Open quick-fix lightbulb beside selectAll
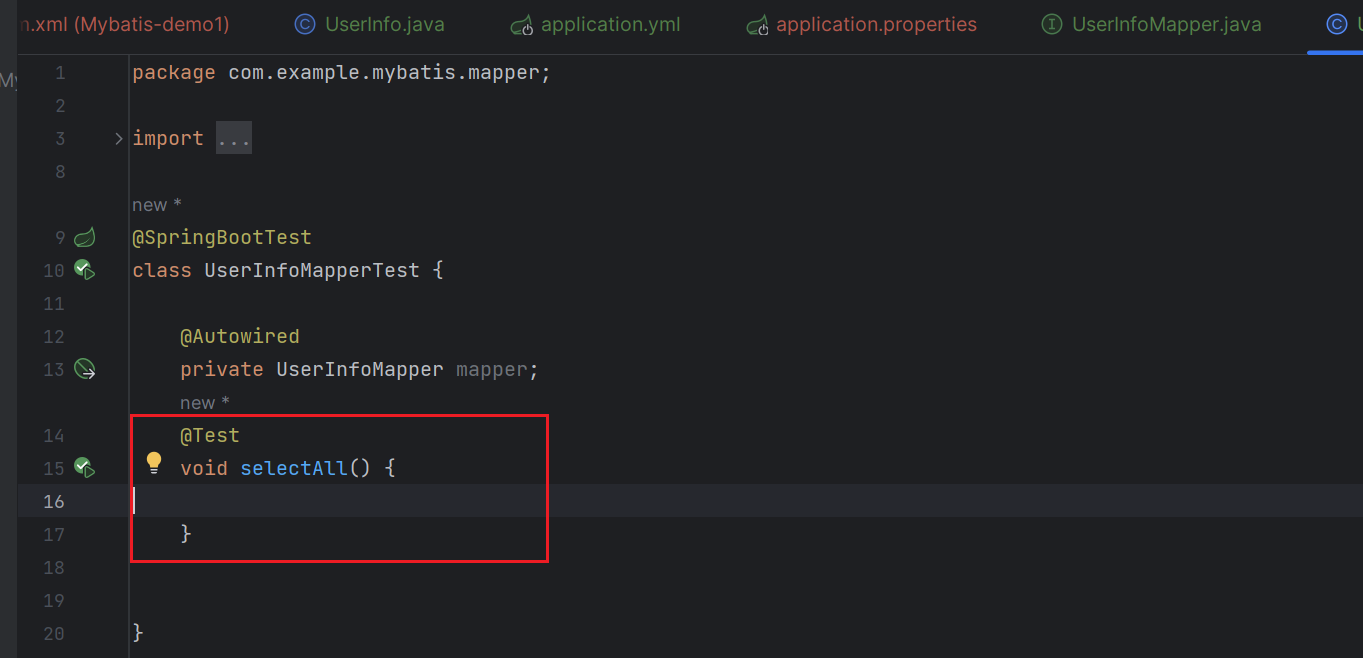1363x658 pixels. click(x=154, y=462)
